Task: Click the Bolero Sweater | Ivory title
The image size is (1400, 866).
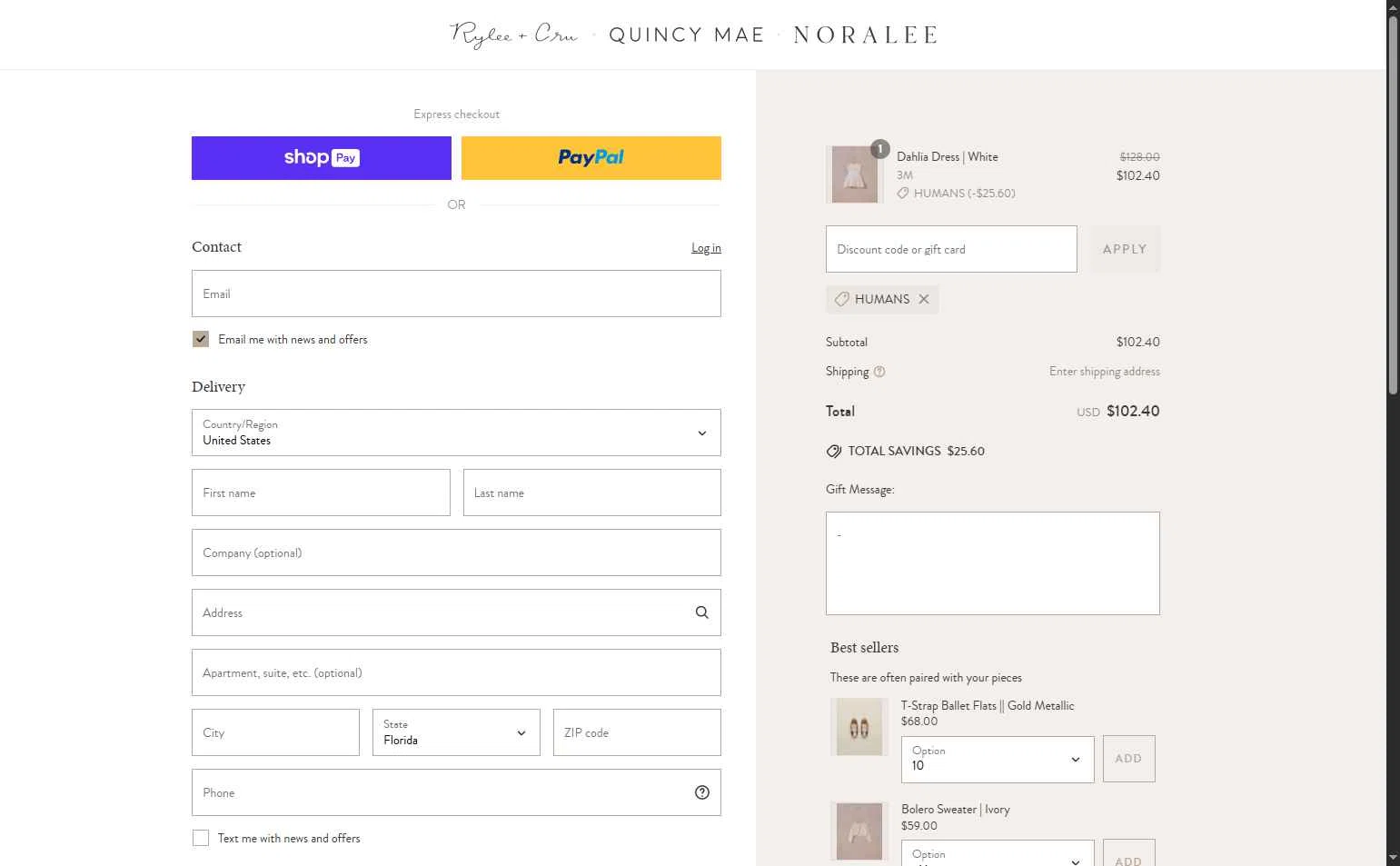Action: 956,810
